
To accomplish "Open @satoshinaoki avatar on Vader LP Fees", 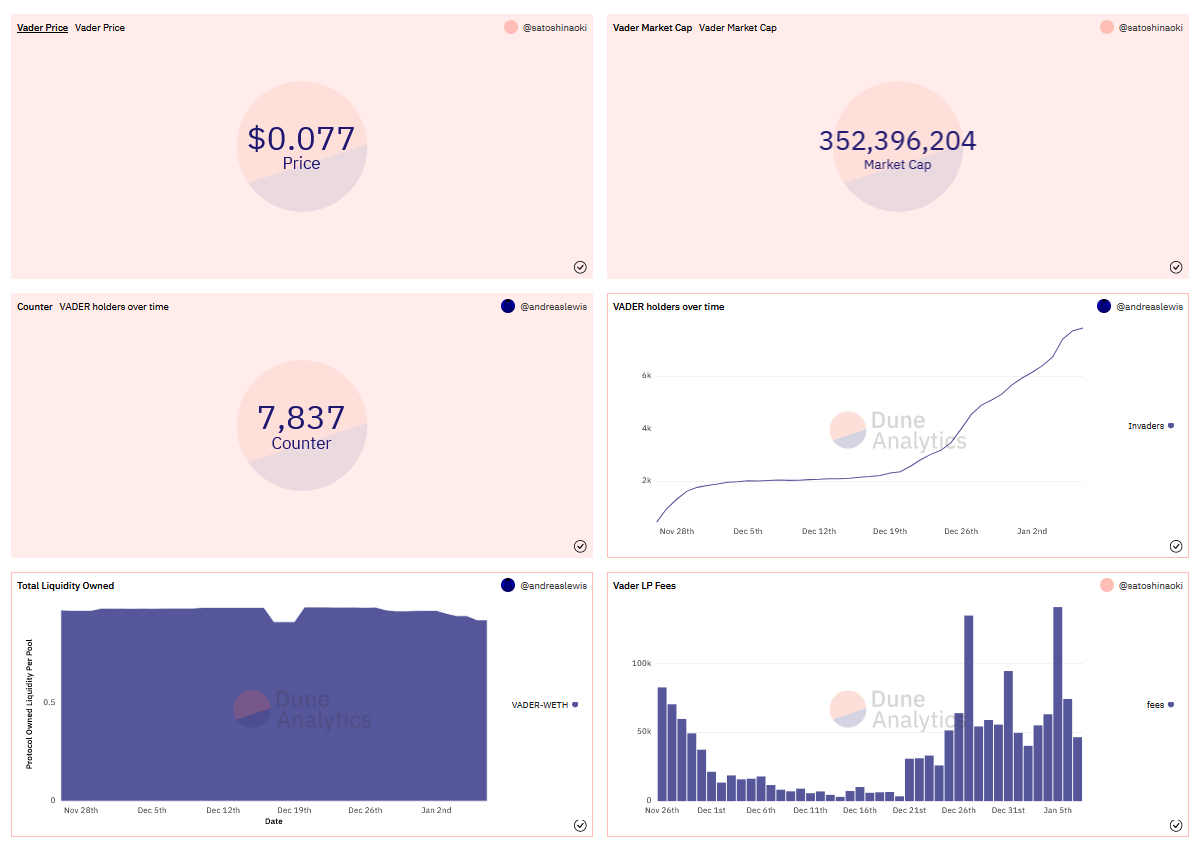I will 1106,585.
